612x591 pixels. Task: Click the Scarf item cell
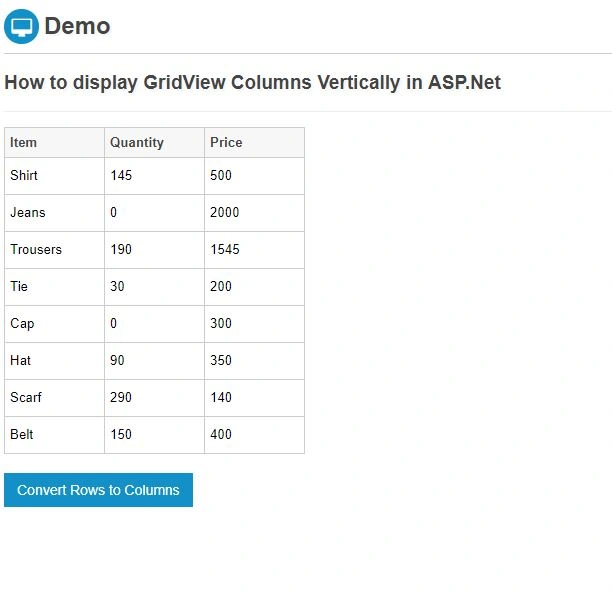coord(54,398)
